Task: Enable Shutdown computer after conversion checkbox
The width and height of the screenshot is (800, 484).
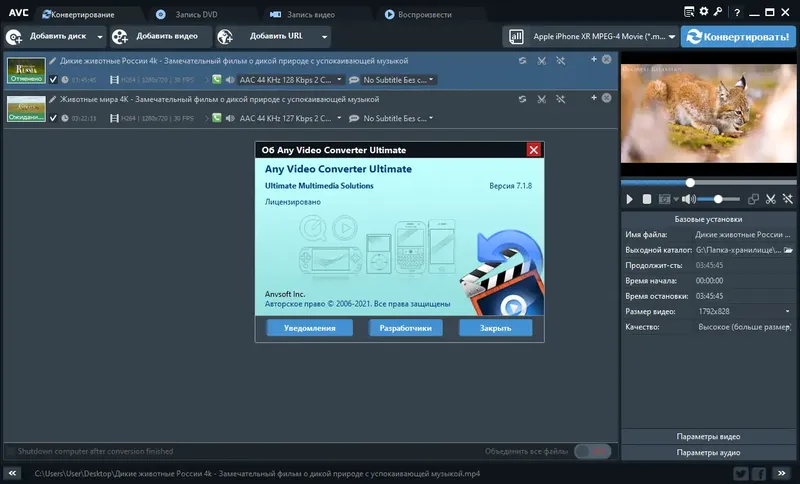Action: 11,451
